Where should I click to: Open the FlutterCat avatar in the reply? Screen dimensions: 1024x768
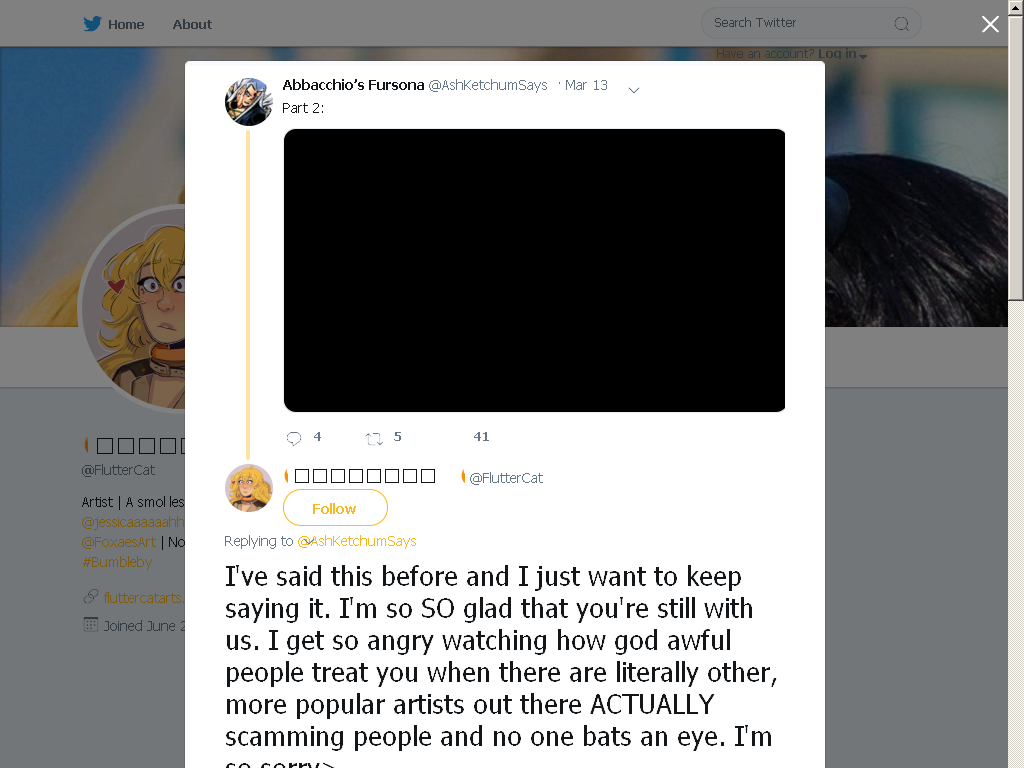pos(248,488)
